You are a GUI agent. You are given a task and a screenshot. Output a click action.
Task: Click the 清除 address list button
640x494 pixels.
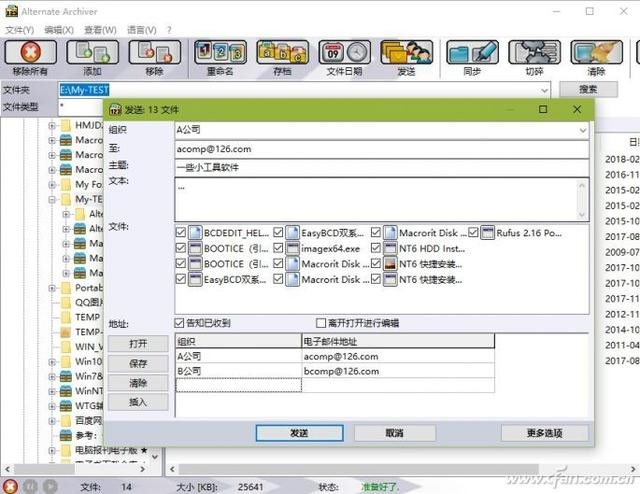(x=138, y=383)
